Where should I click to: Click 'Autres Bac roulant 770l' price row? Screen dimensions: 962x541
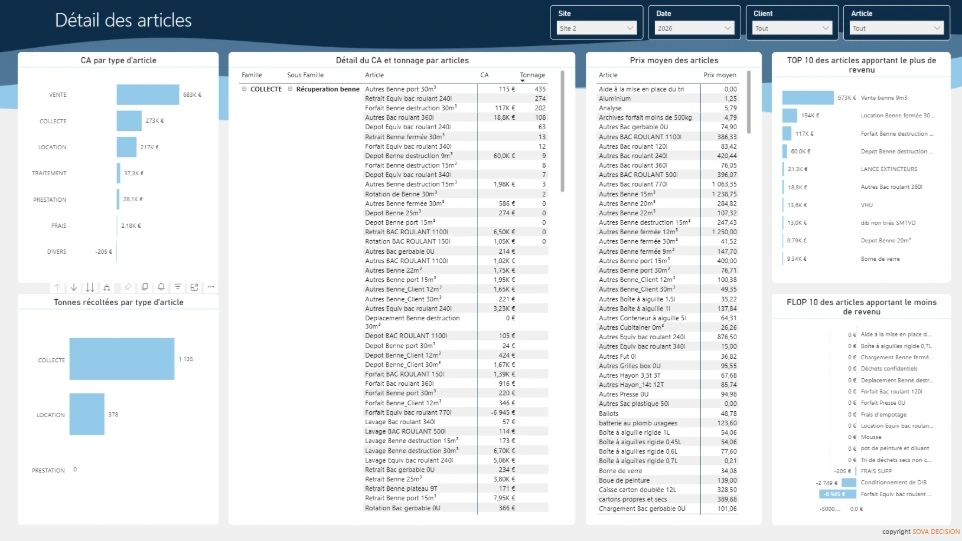(x=668, y=184)
